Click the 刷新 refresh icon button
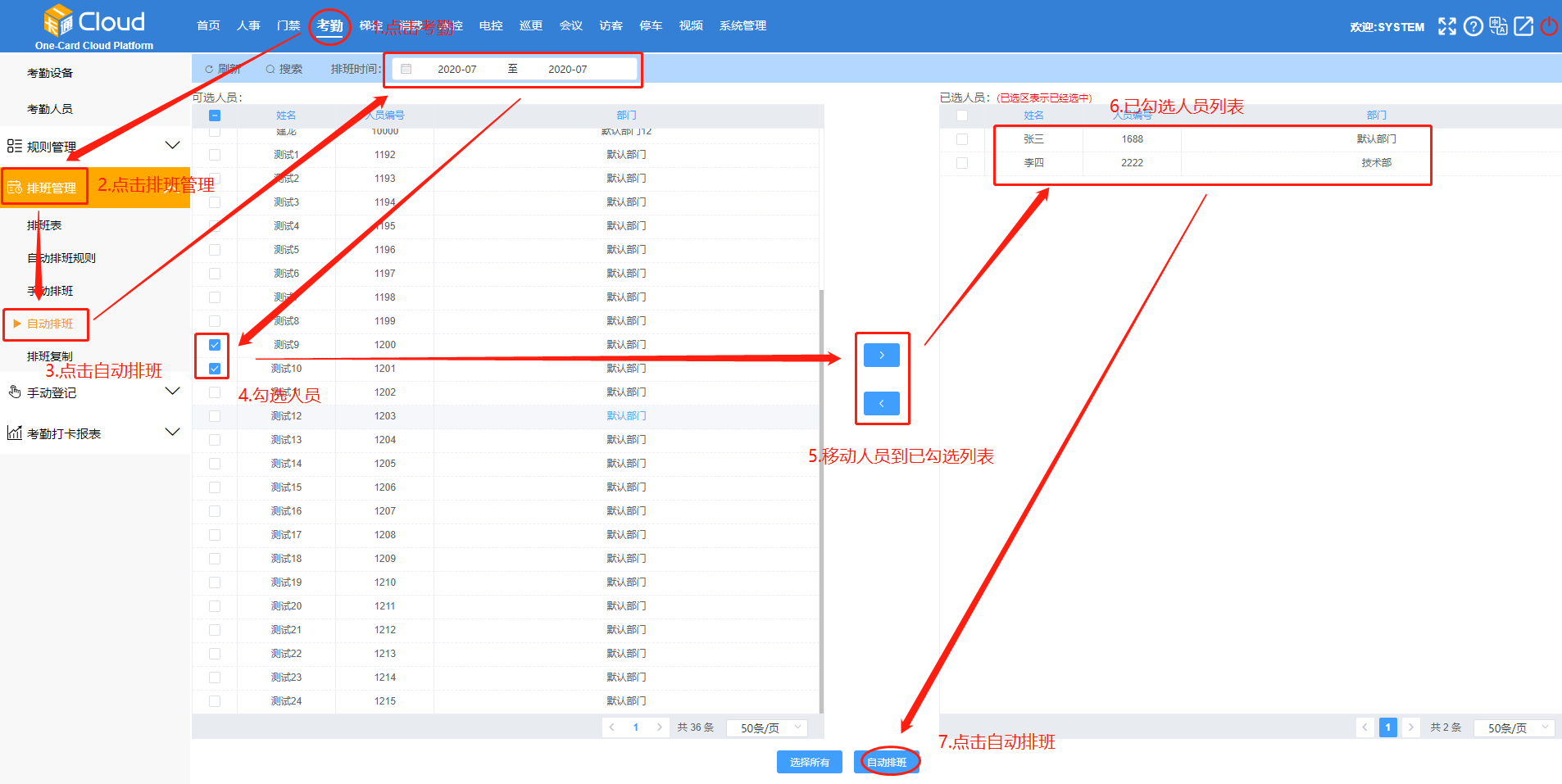This screenshot has height=784, width=1562. [x=222, y=70]
